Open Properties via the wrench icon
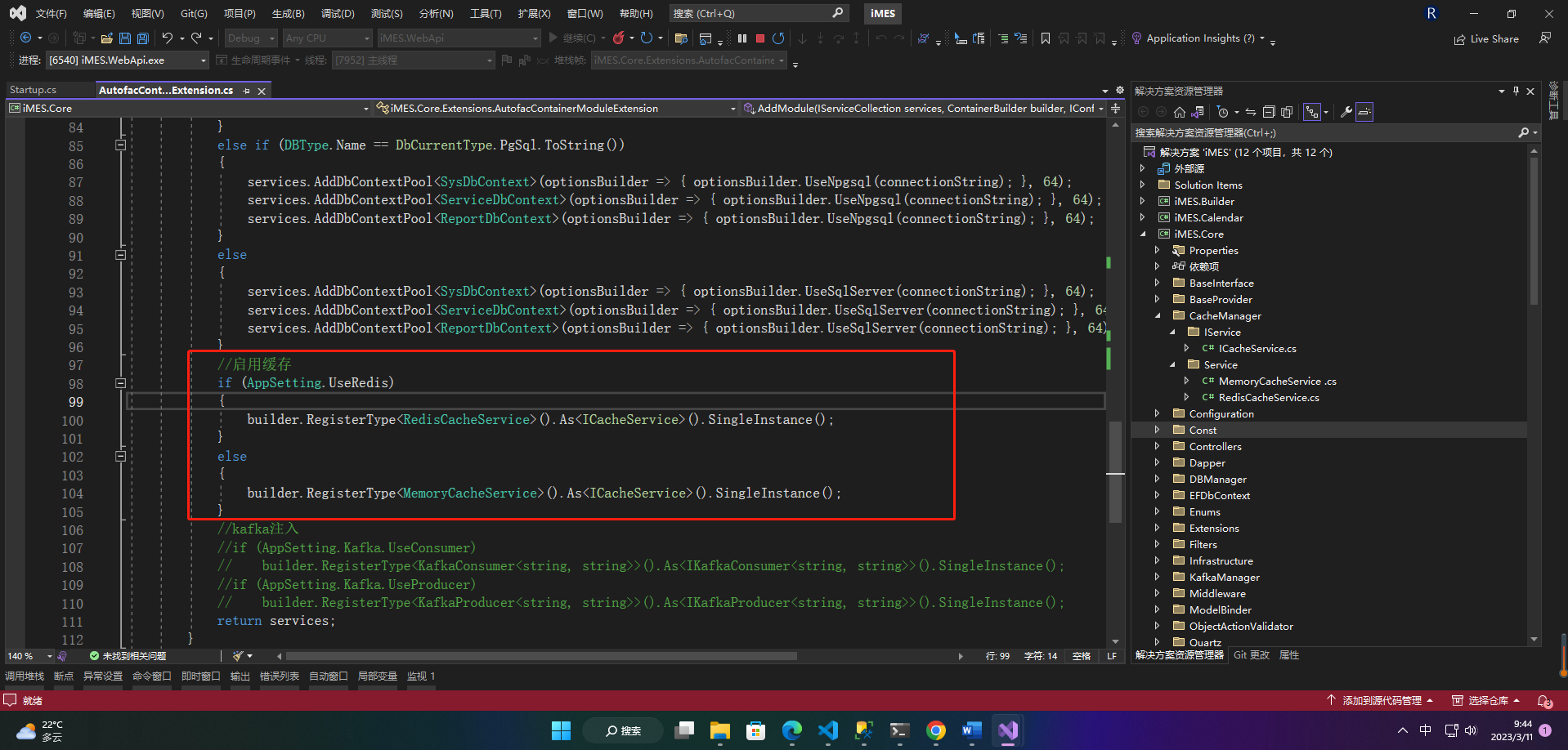The image size is (1568, 750). pos(1346,112)
